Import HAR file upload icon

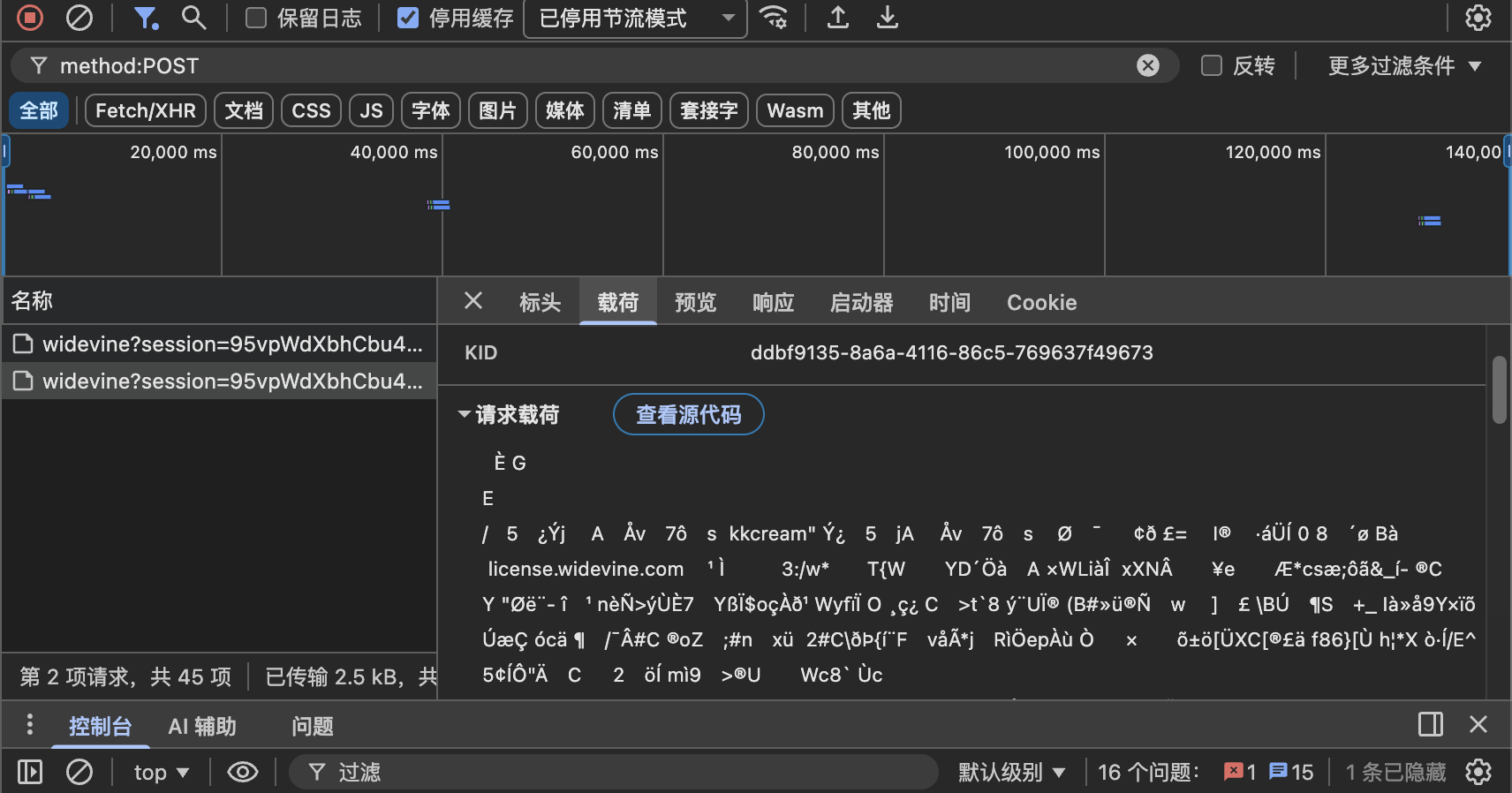click(838, 18)
